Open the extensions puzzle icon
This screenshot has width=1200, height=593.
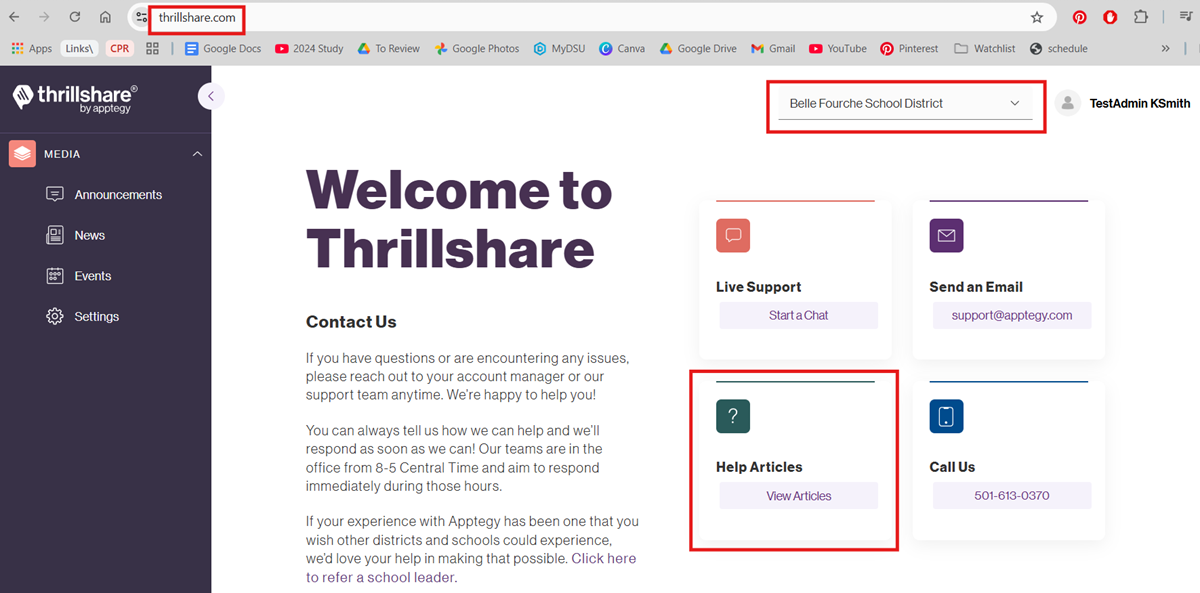click(x=1141, y=17)
